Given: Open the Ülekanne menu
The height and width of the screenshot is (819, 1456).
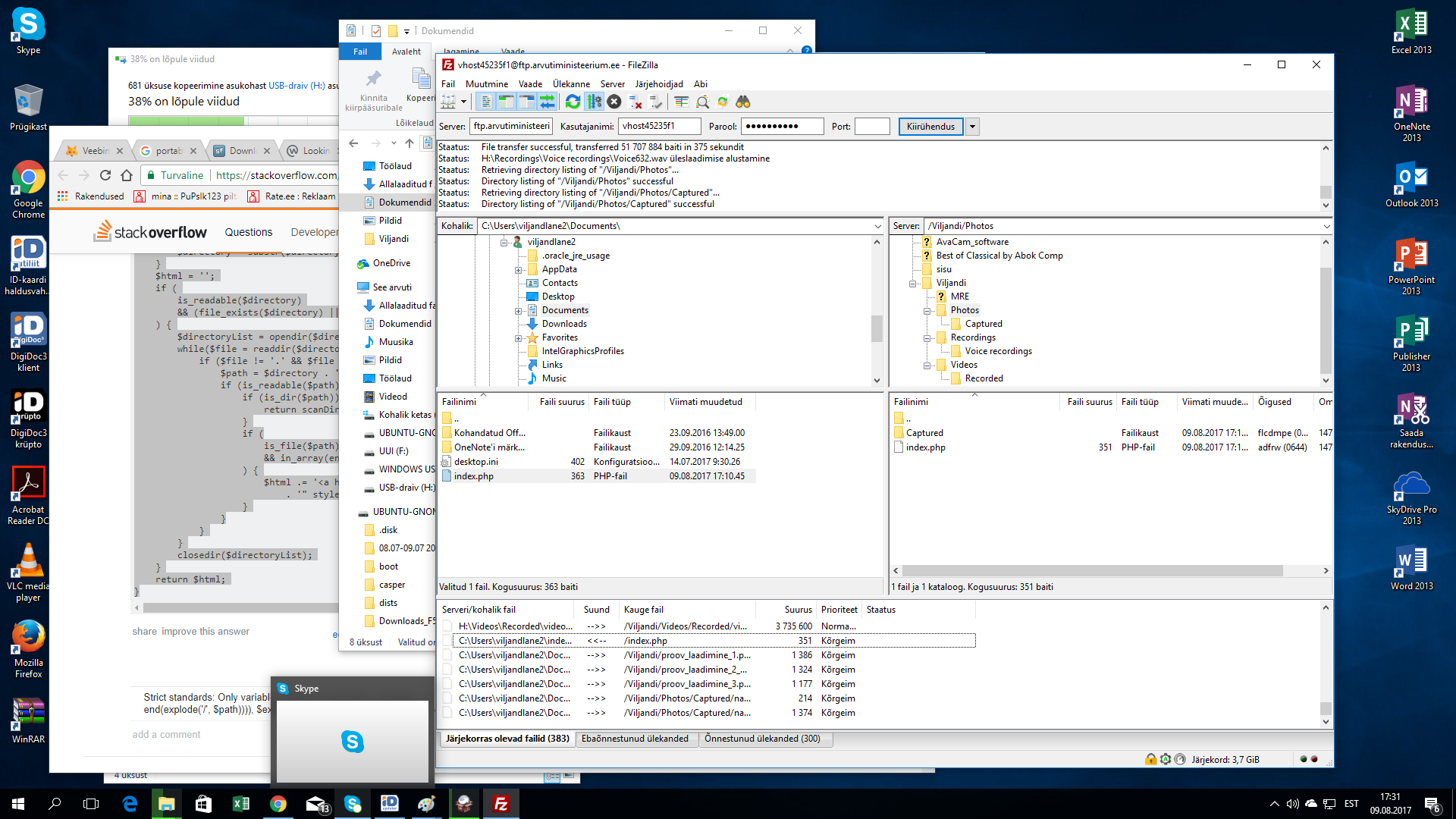Looking at the screenshot, I should pos(571,84).
